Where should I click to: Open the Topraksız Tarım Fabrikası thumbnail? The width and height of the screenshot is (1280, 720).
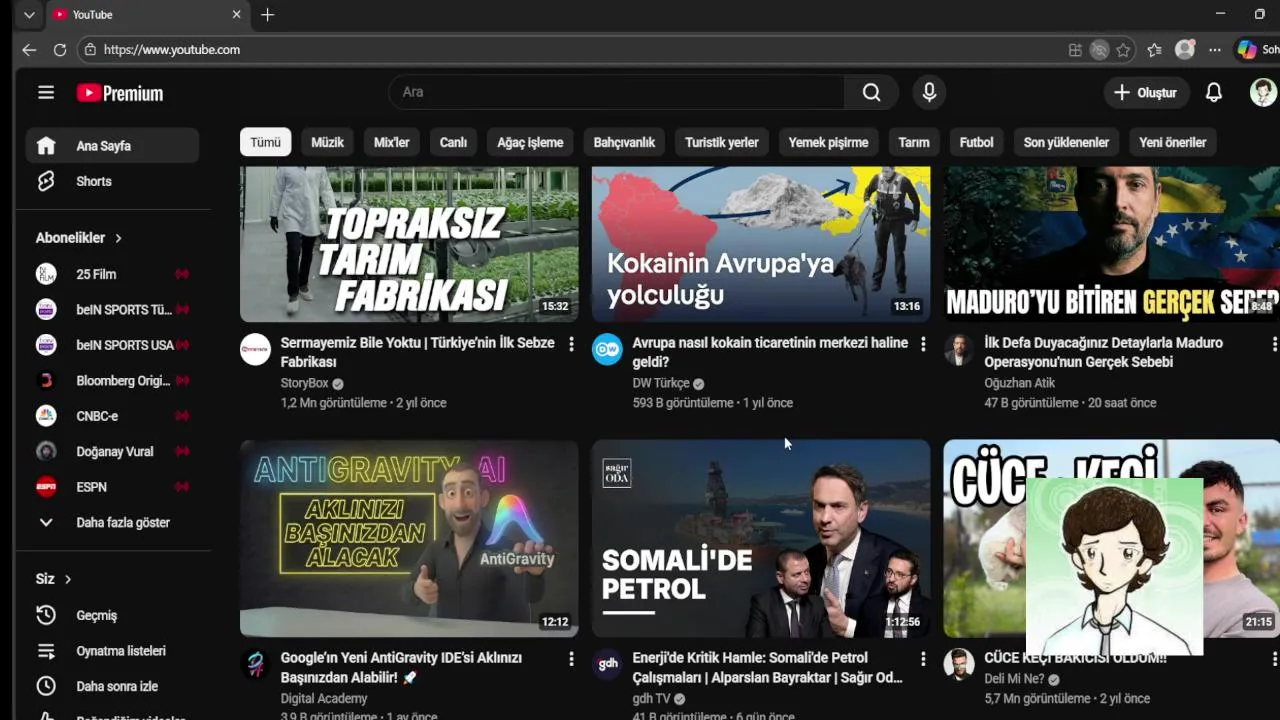pyautogui.click(x=409, y=244)
